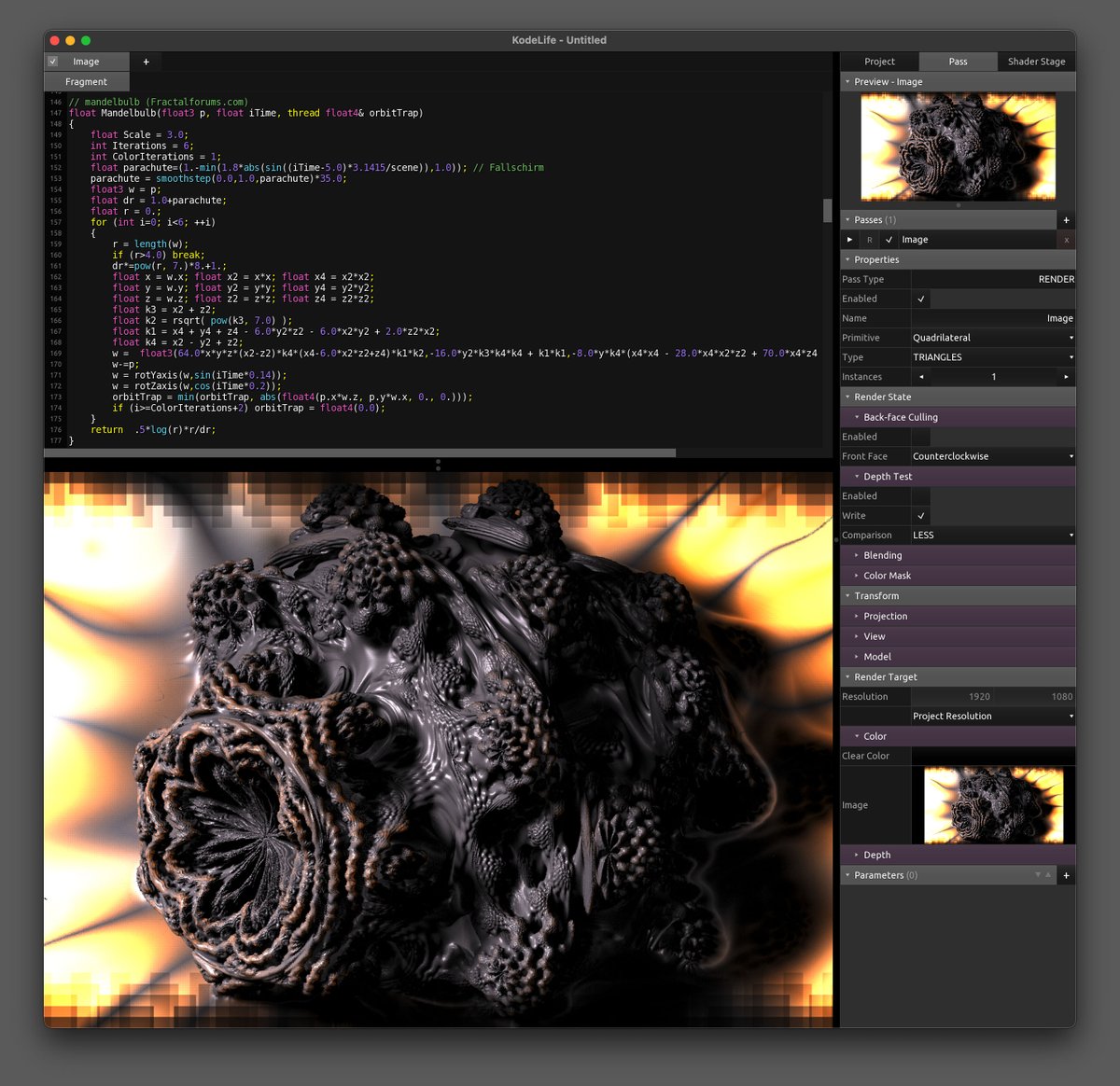1120x1086 pixels.
Task: Enable Back-face Culling checkbox
Action: point(921,437)
